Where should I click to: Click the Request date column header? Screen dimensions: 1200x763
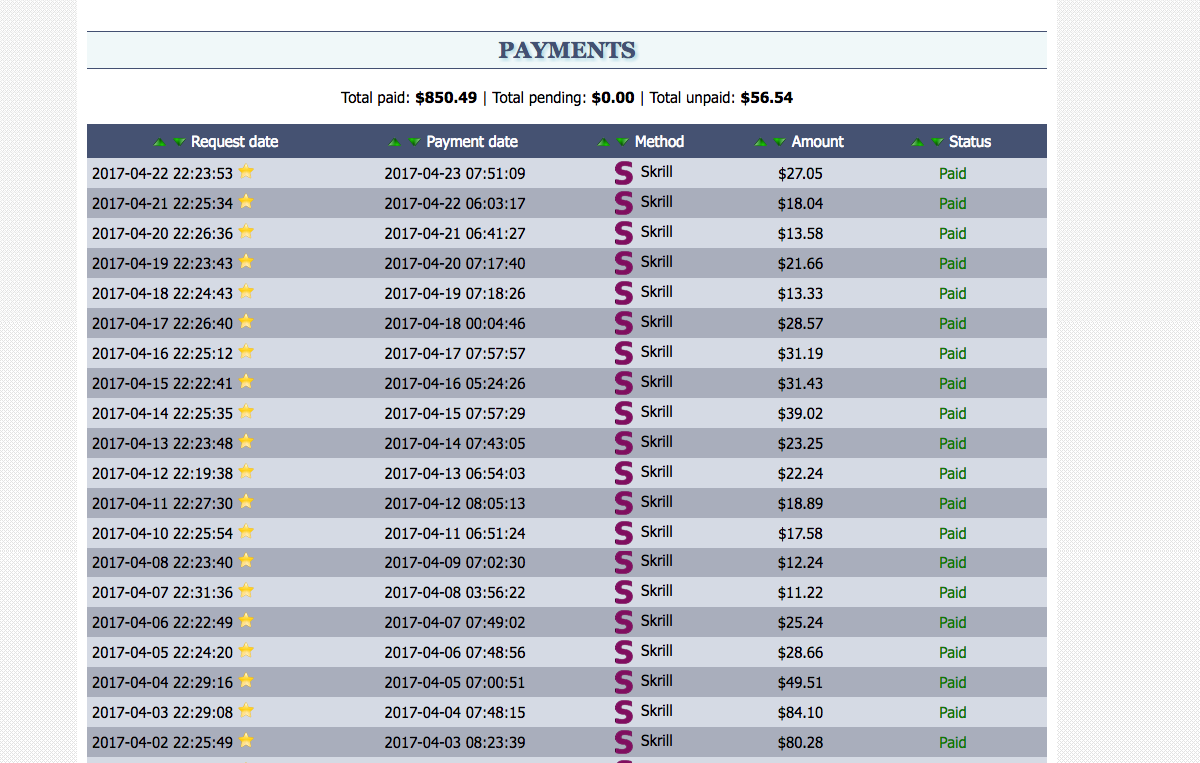(x=235, y=142)
